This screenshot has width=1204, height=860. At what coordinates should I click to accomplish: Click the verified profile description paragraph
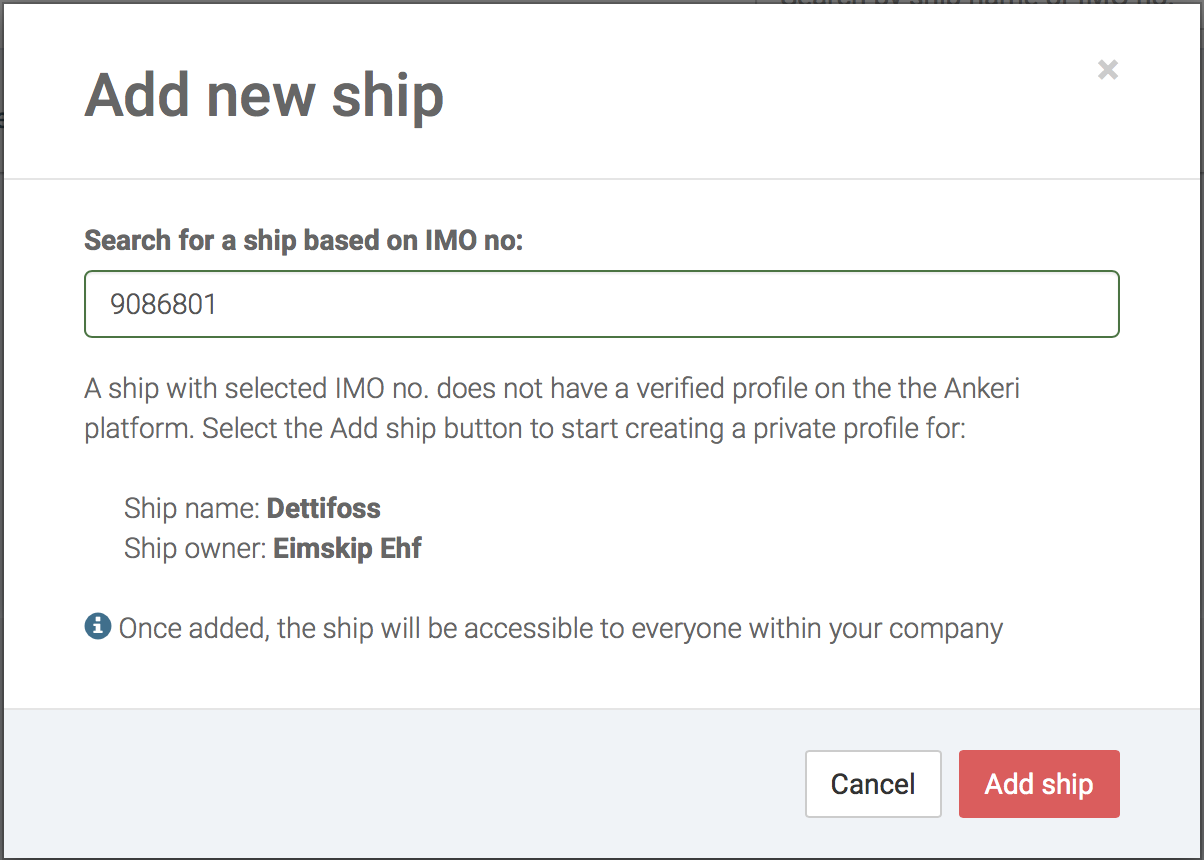[552, 408]
